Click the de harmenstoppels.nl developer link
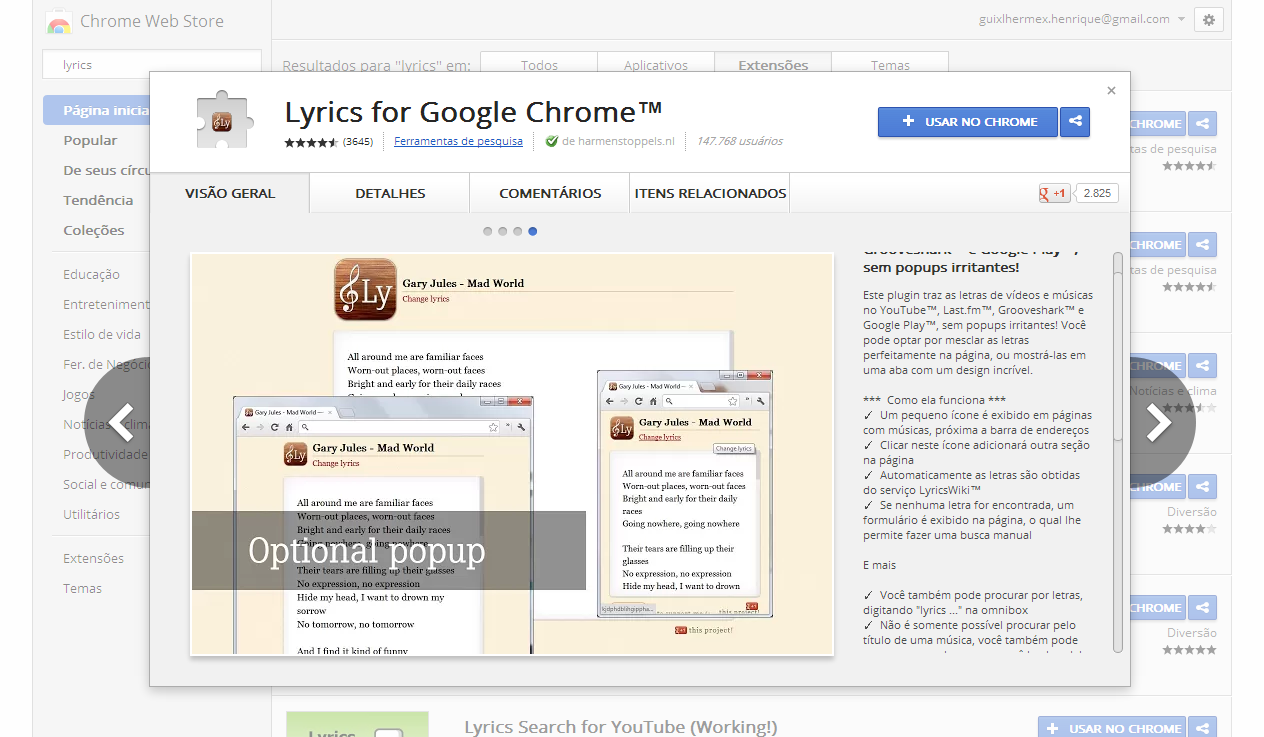Image resolution: width=1264 pixels, height=737 pixels. (618, 142)
